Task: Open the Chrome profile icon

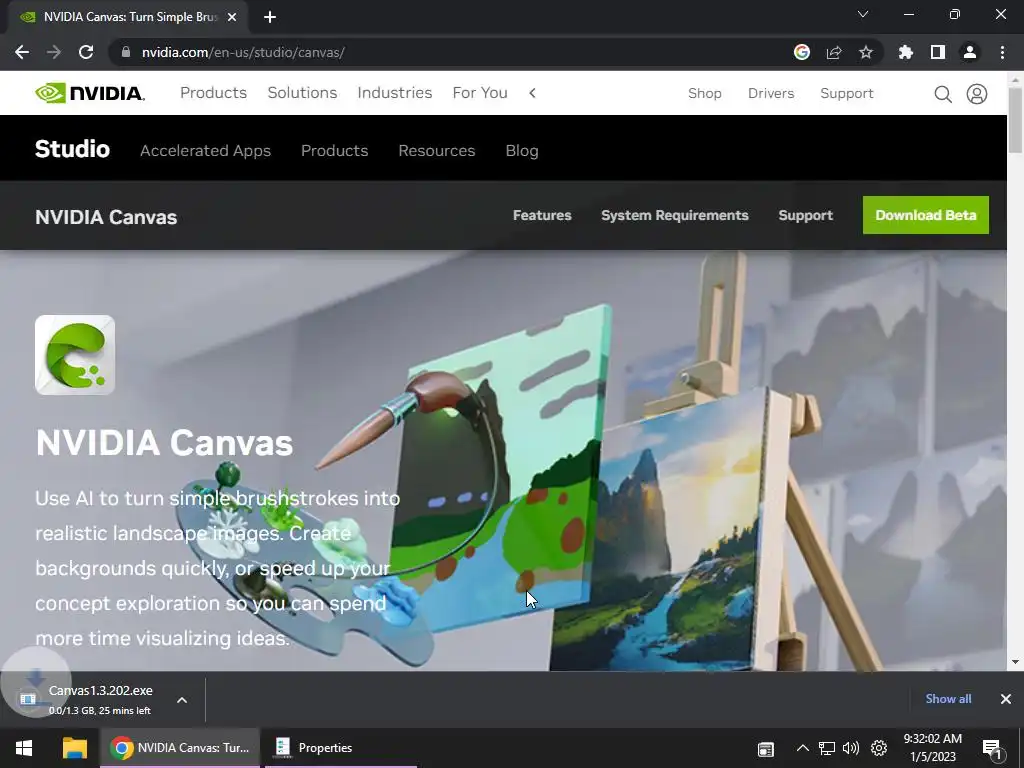Action: point(970,52)
